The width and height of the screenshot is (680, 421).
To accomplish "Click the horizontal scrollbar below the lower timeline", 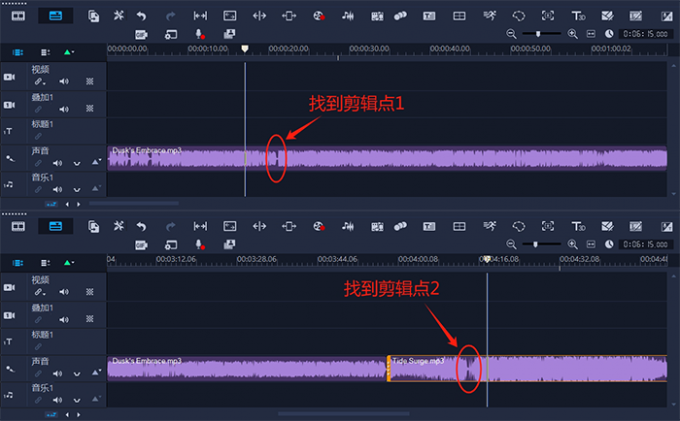I will click(343, 414).
